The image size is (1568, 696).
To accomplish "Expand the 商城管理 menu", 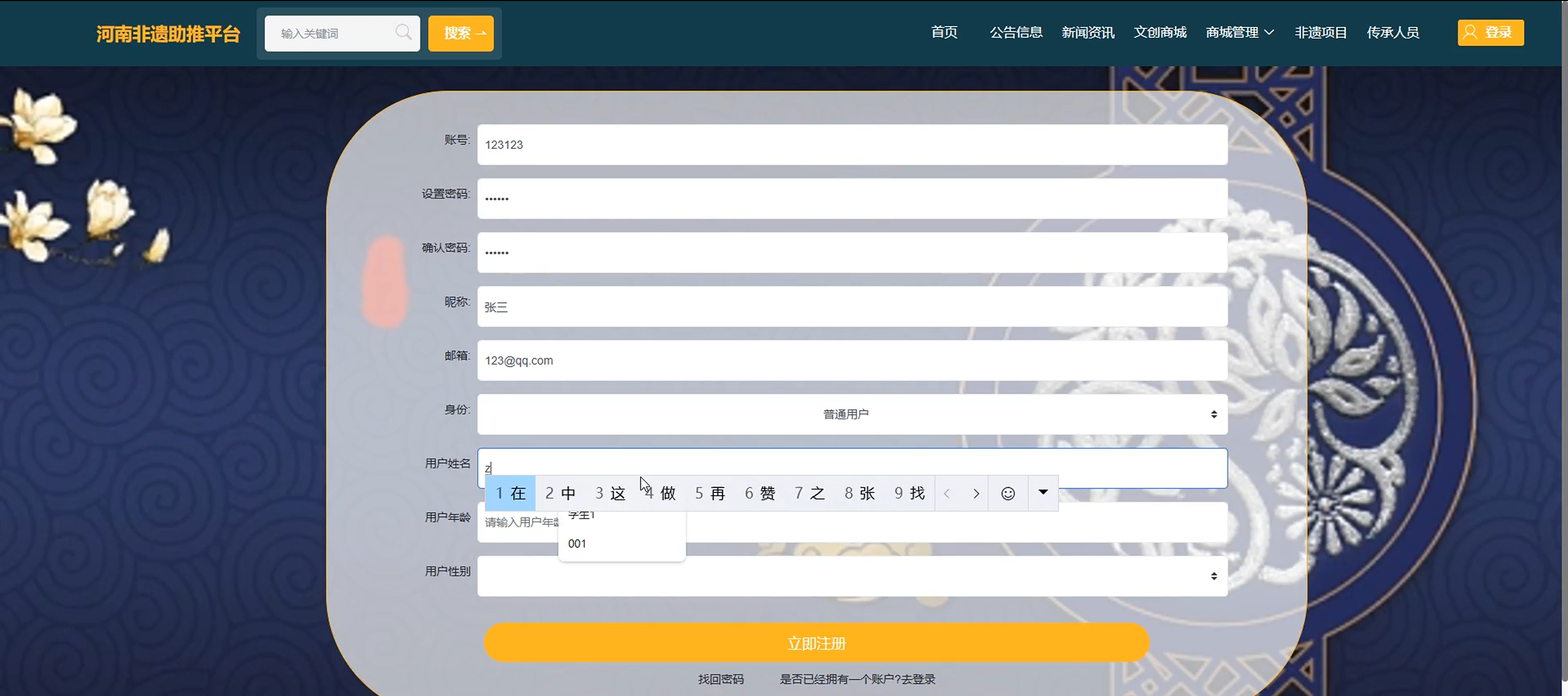I will pyautogui.click(x=1239, y=32).
